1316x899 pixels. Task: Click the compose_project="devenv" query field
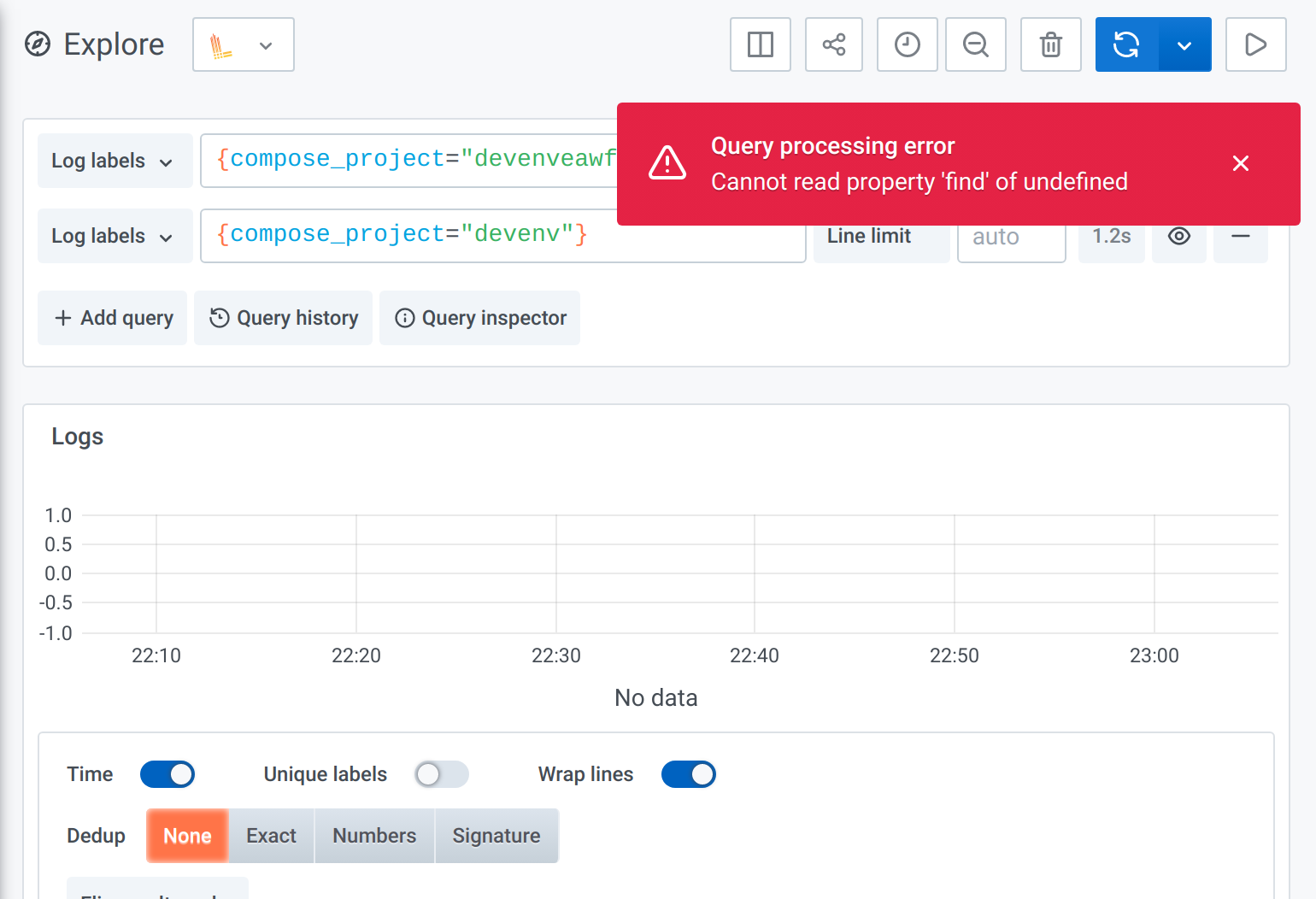pyautogui.click(x=502, y=236)
